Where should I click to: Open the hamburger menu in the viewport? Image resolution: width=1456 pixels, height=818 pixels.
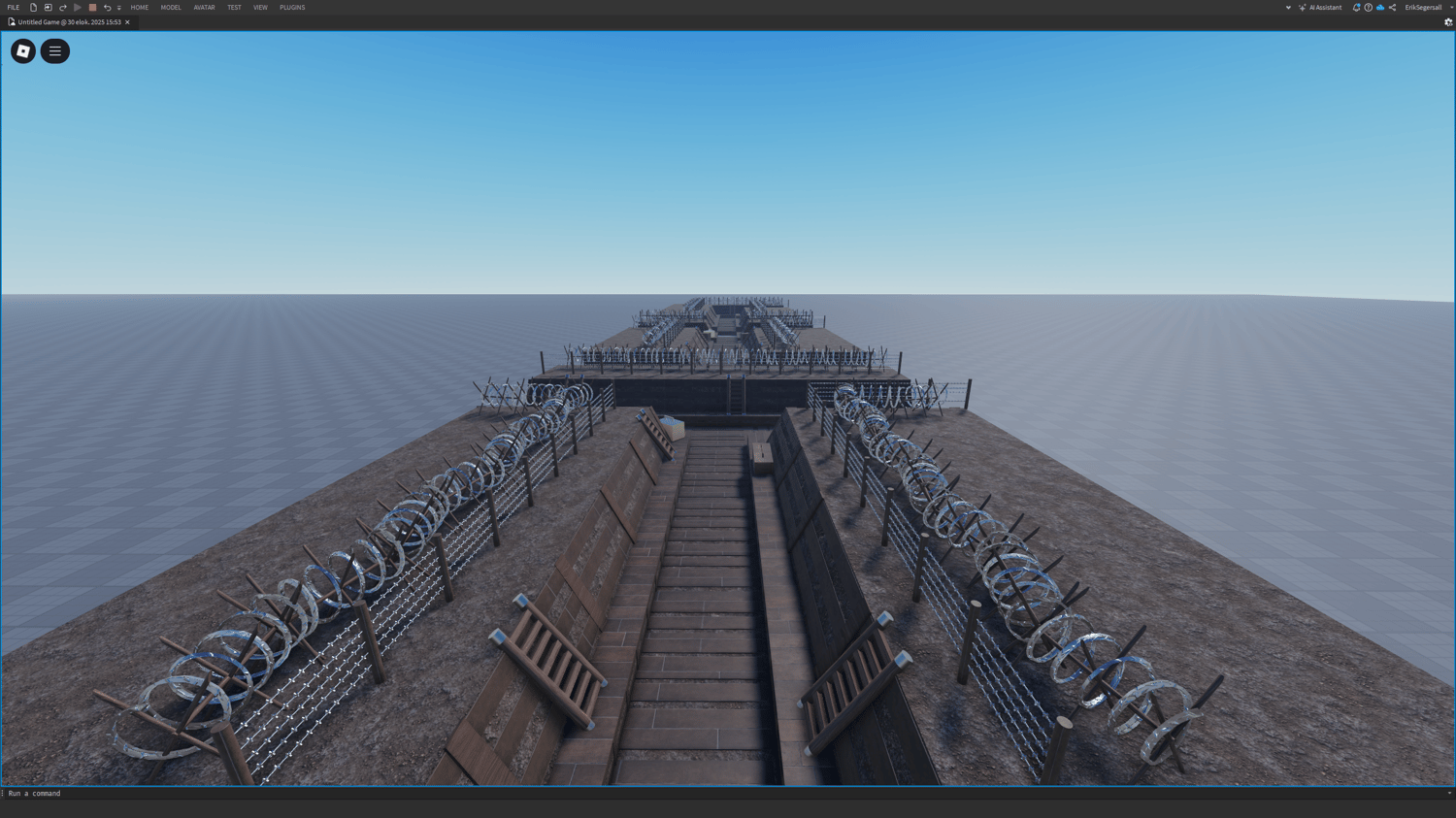pyautogui.click(x=55, y=51)
